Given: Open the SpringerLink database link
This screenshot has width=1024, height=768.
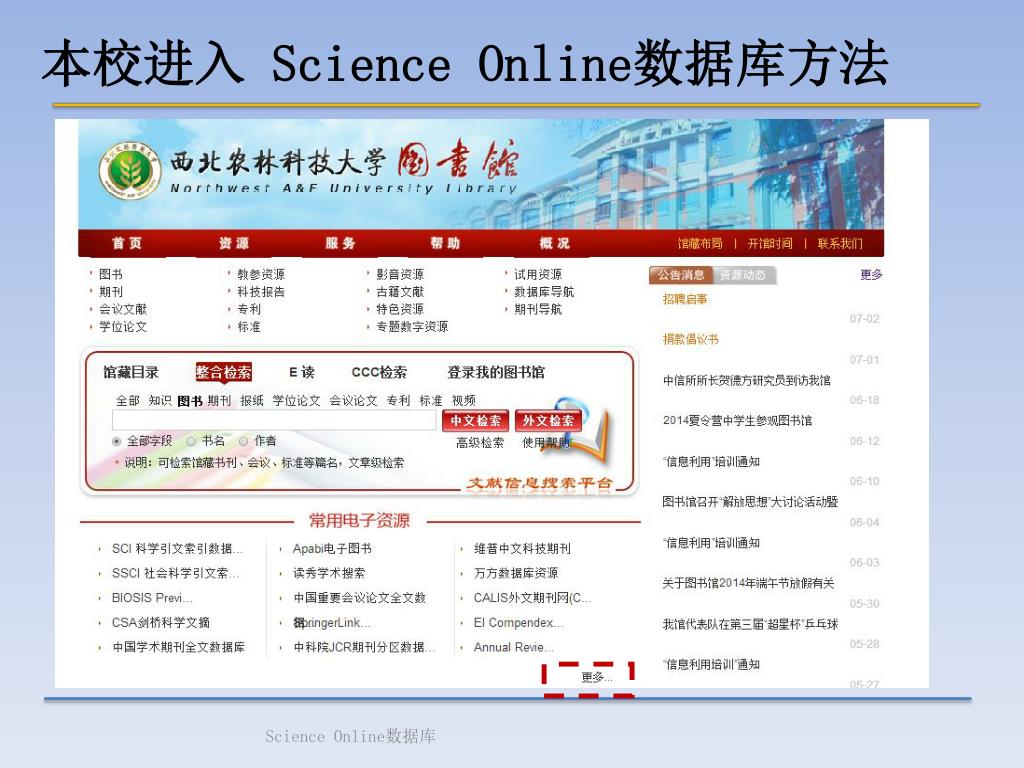Looking at the screenshot, I should pos(332,622).
